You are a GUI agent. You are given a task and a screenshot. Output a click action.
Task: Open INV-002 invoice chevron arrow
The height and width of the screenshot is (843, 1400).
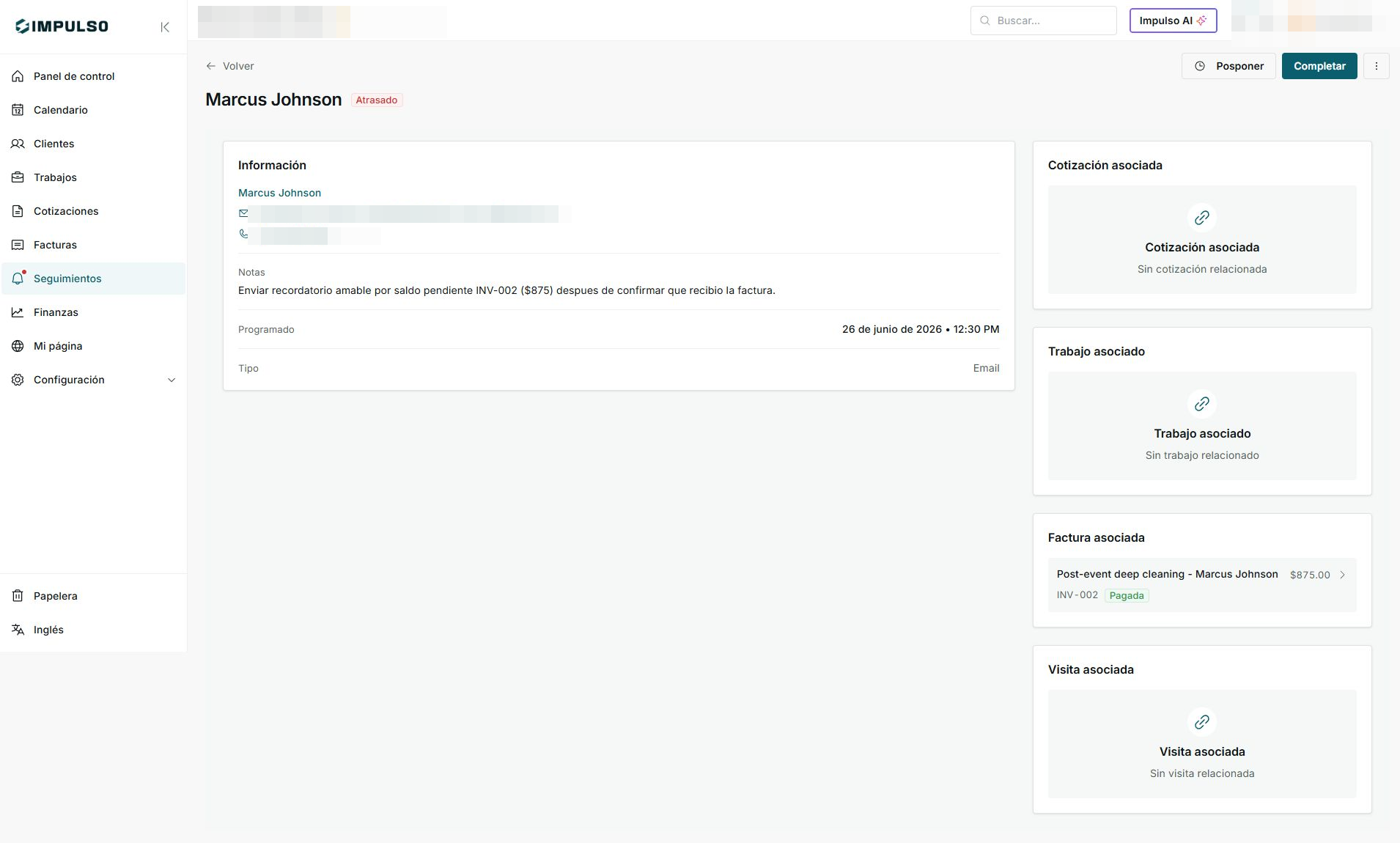pos(1342,575)
